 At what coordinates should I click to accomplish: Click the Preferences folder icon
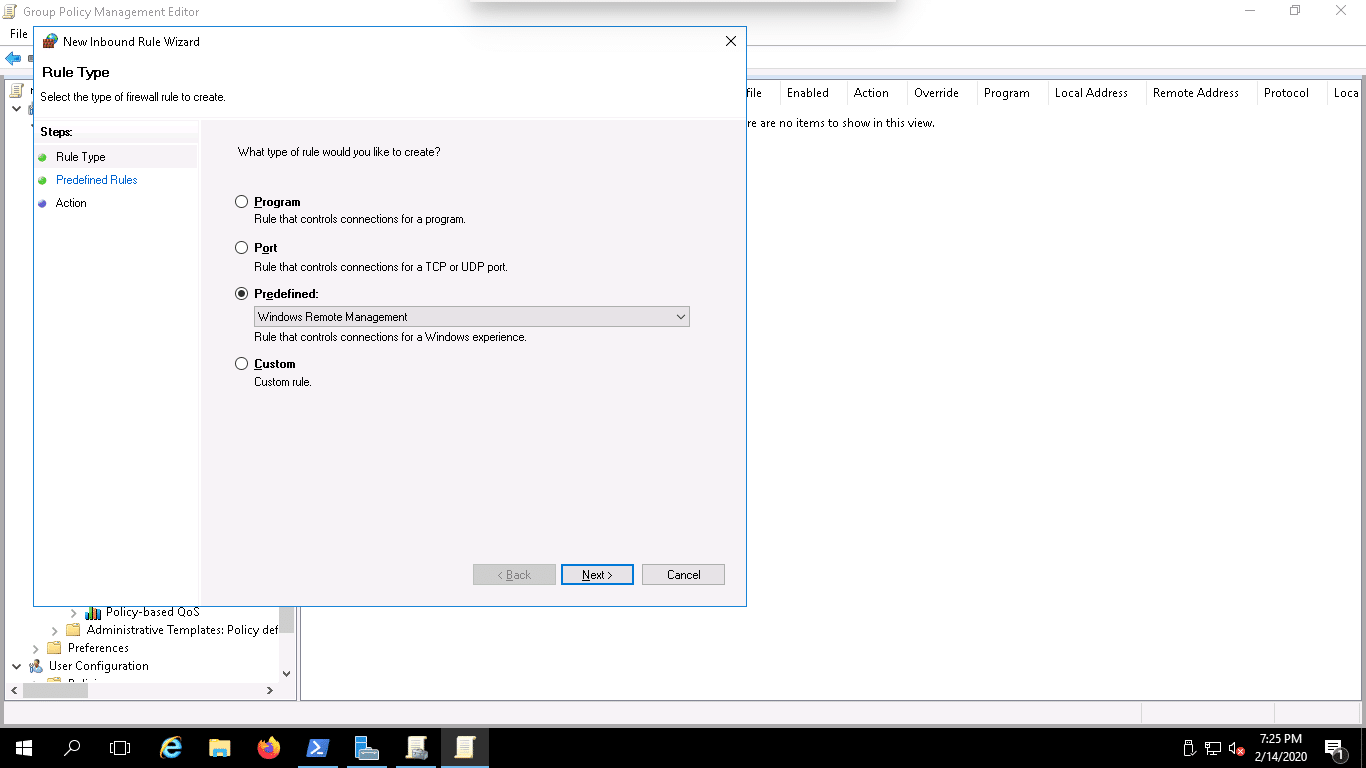pos(54,648)
